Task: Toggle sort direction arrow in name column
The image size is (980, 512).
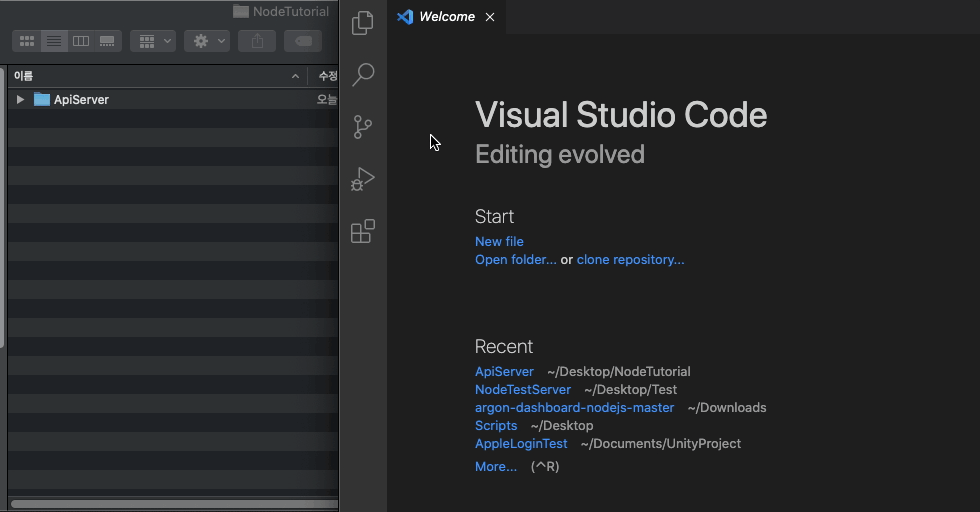Action: [295, 76]
